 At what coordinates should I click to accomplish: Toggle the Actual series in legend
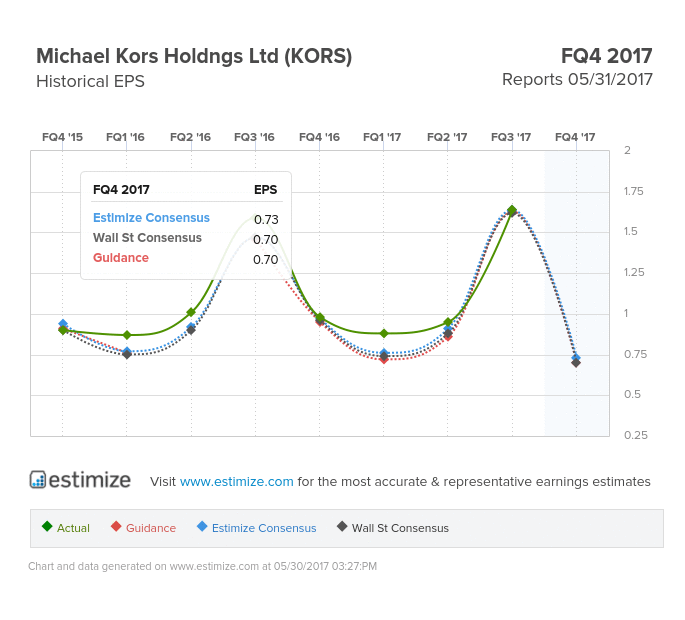click(66, 528)
